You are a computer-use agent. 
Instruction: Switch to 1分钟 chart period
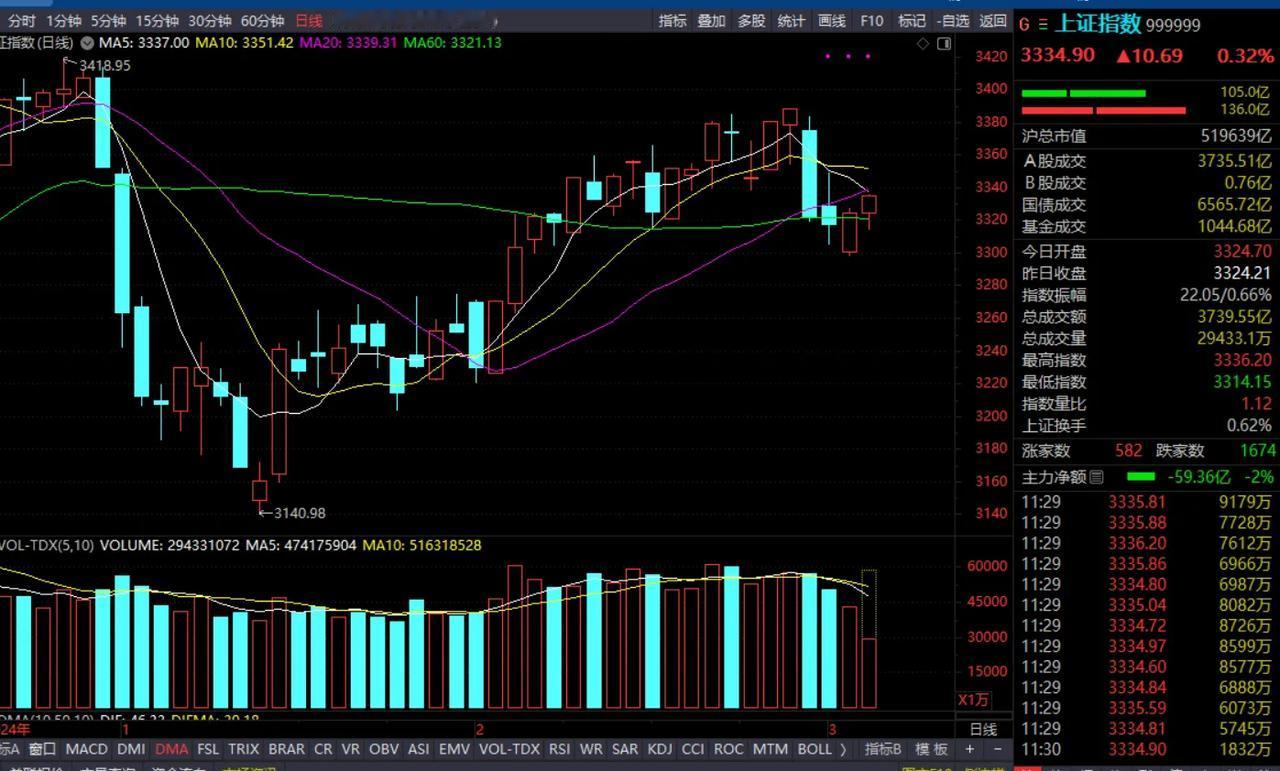coord(64,20)
